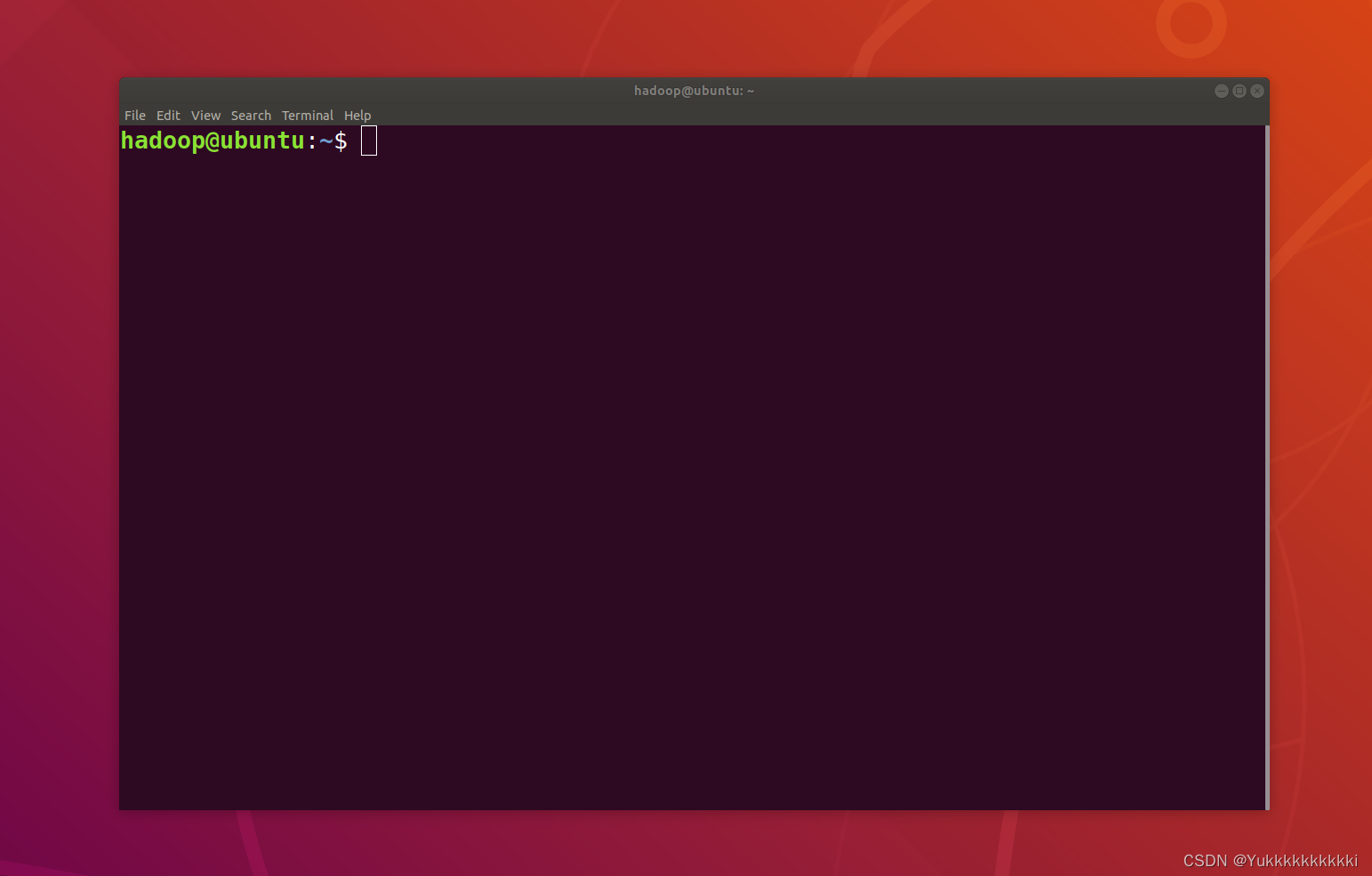Open the File menu
1372x876 pixels.
[135, 116]
